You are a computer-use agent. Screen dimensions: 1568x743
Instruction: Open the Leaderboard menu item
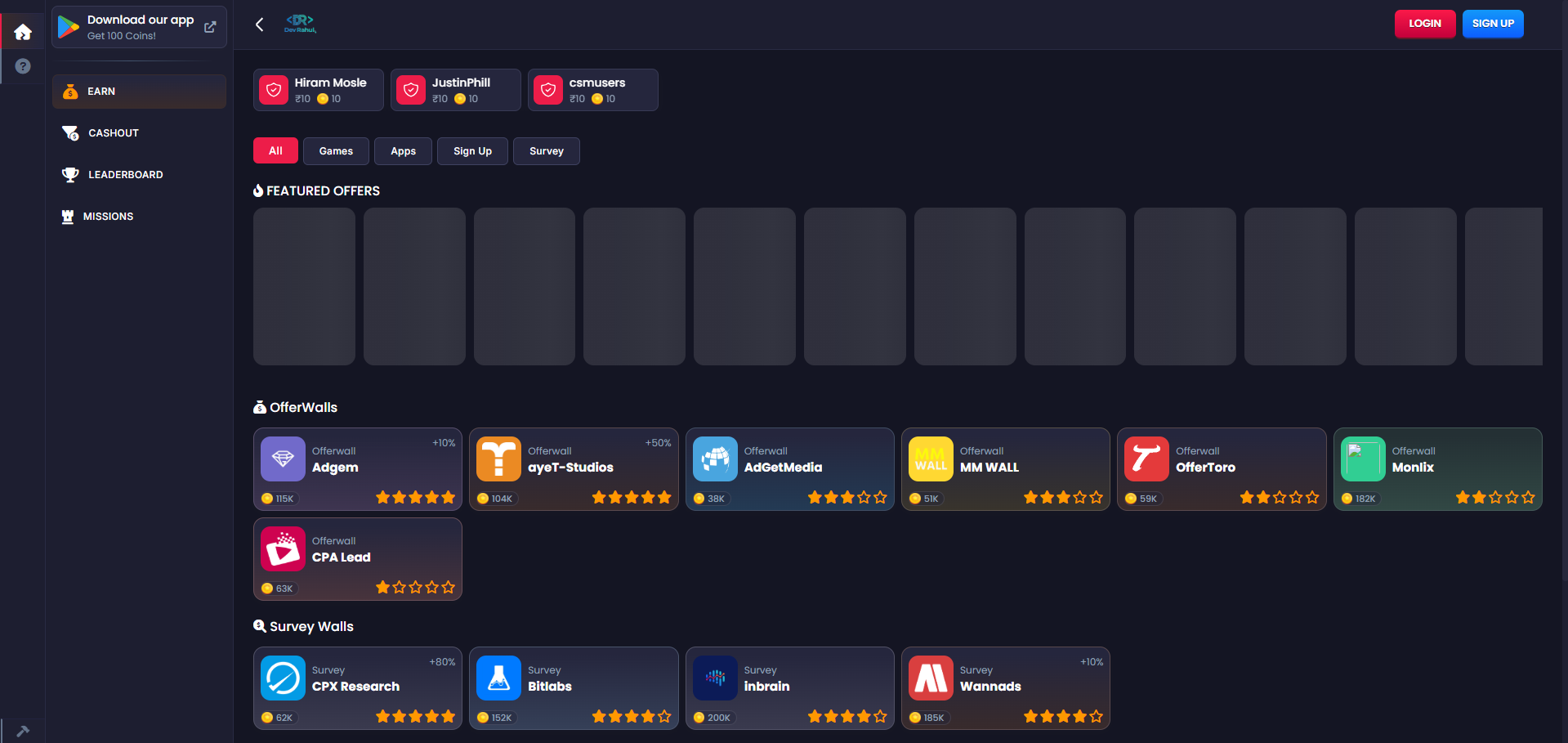tap(125, 175)
